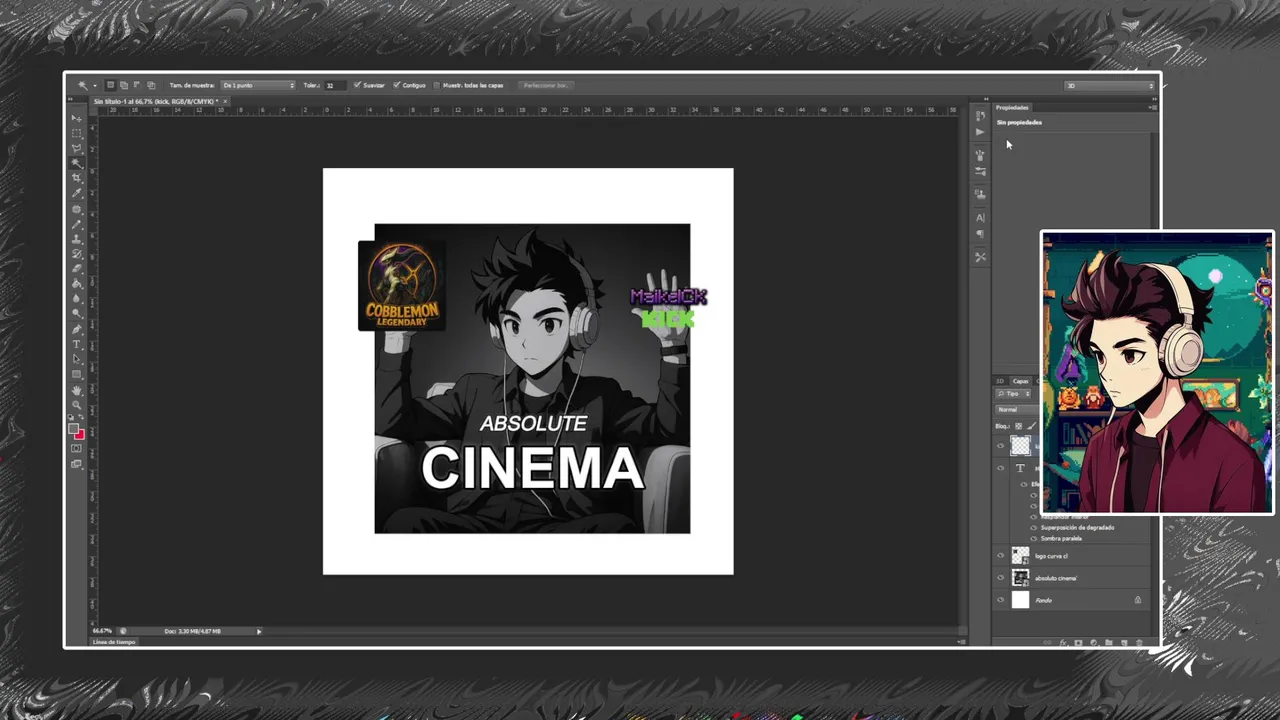
Task: Open the Propiedades panel menu
Action: coord(1153,107)
